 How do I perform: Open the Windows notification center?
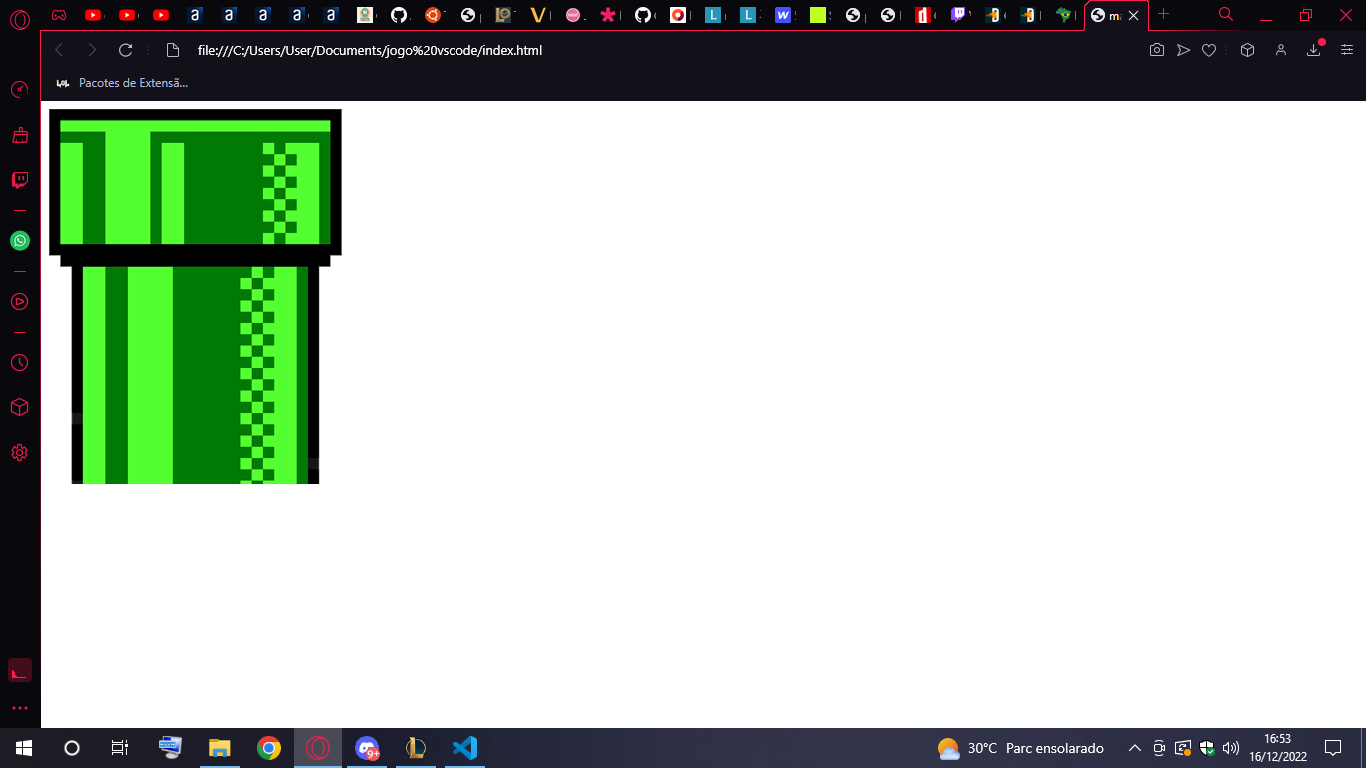(x=1333, y=748)
